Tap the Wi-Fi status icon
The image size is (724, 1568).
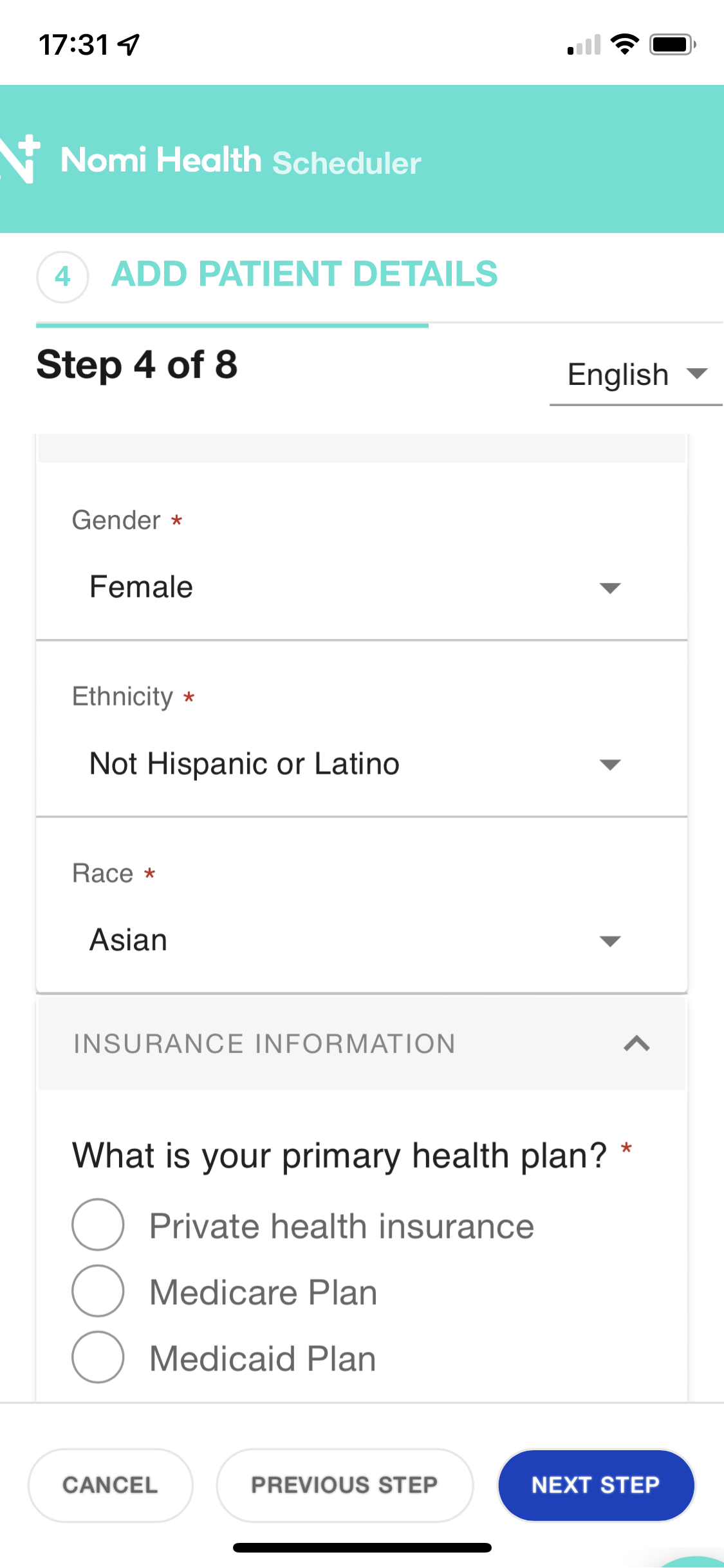[624, 44]
